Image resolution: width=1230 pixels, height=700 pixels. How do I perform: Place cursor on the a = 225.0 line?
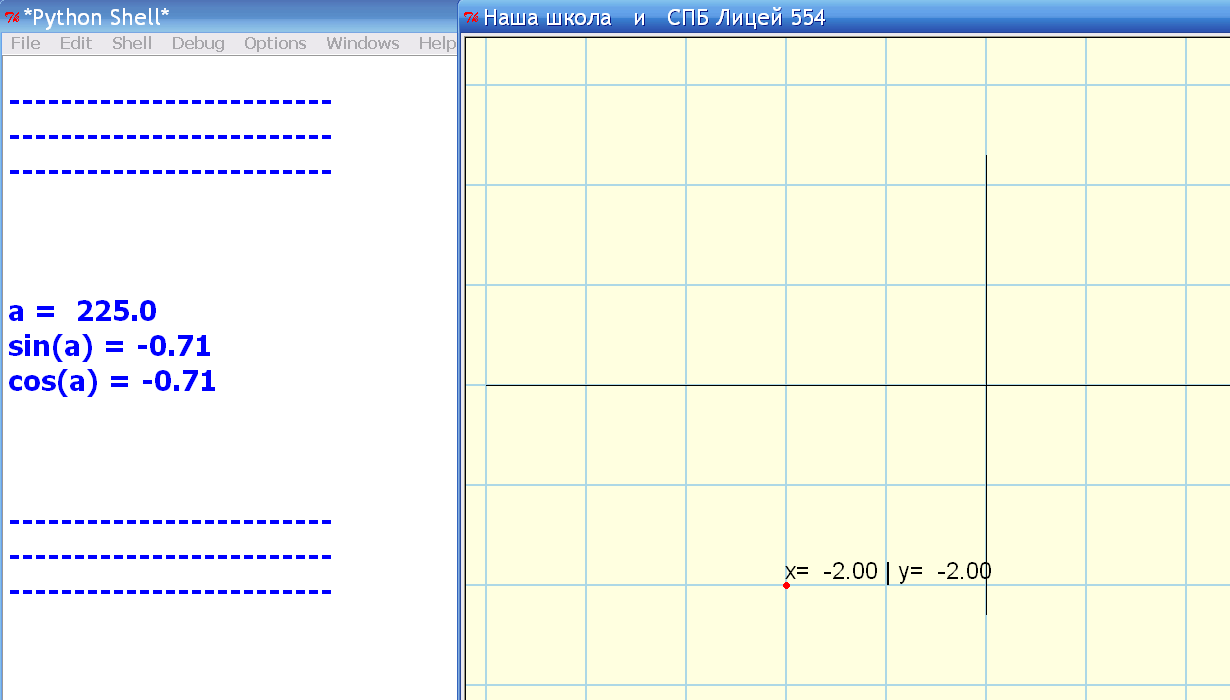[x=83, y=311]
